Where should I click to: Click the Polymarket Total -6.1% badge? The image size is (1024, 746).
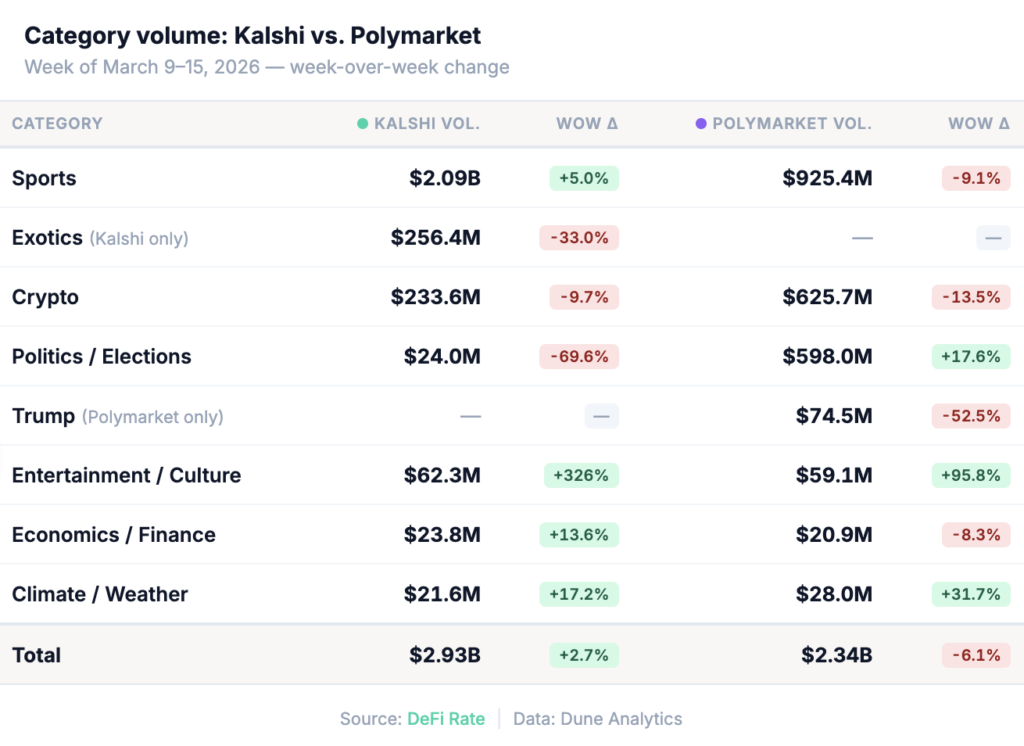pyautogui.click(x=976, y=655)
